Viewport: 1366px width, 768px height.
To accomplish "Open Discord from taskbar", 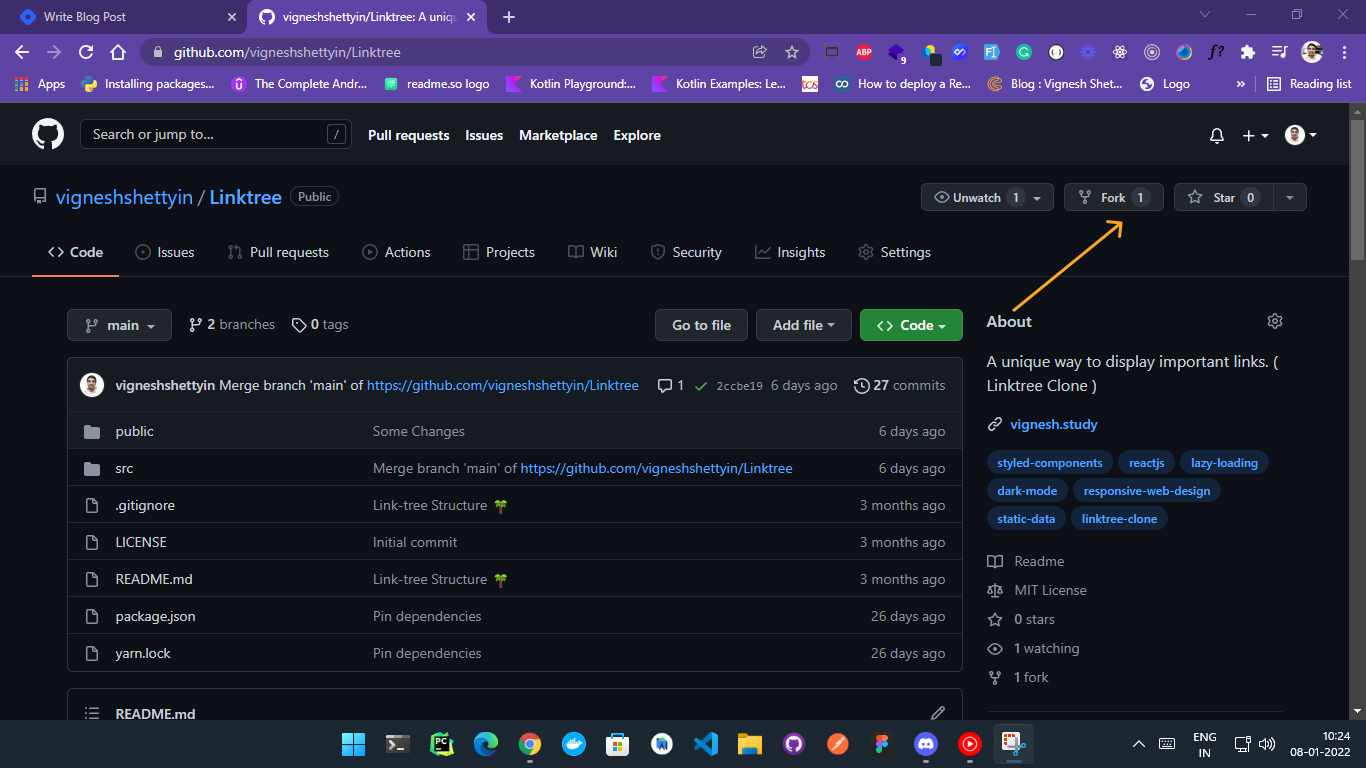I will pos(925,744).
